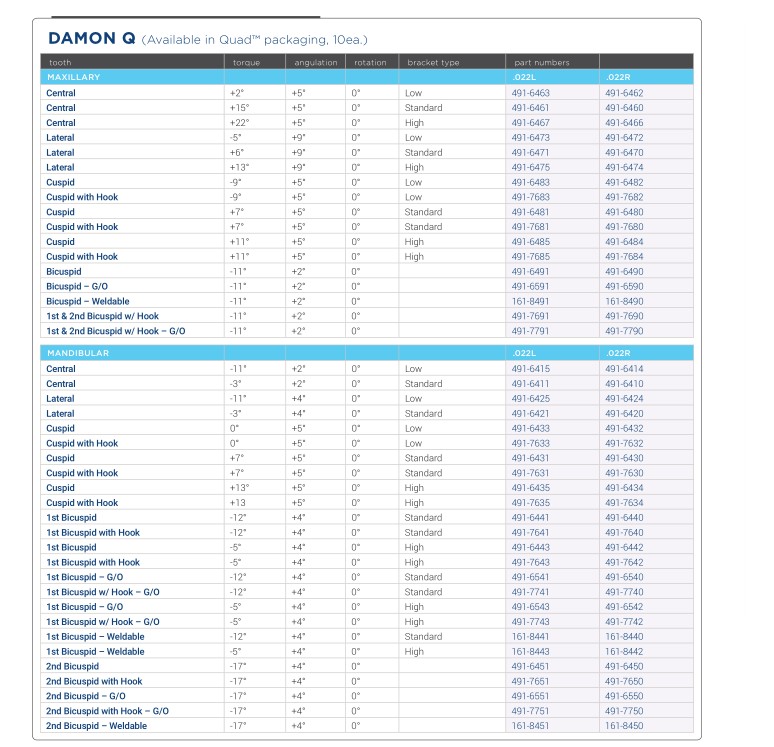Image resolution: width=774 pixels, height=747 pixels.
Task: Click part number 491-6411
Action: click(531, 384)
